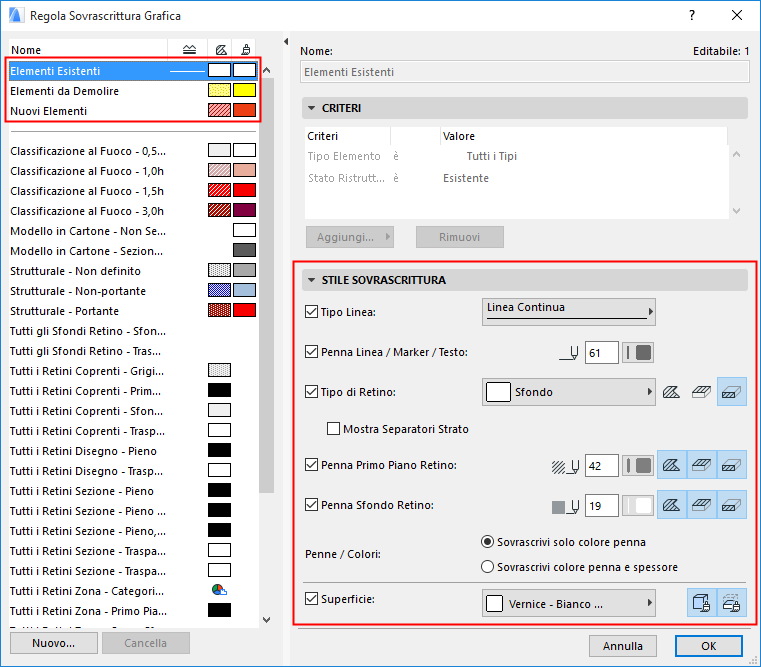
Task: Confirm the dialog with OK
Action: pyautogui.click(x=709, y=646)
